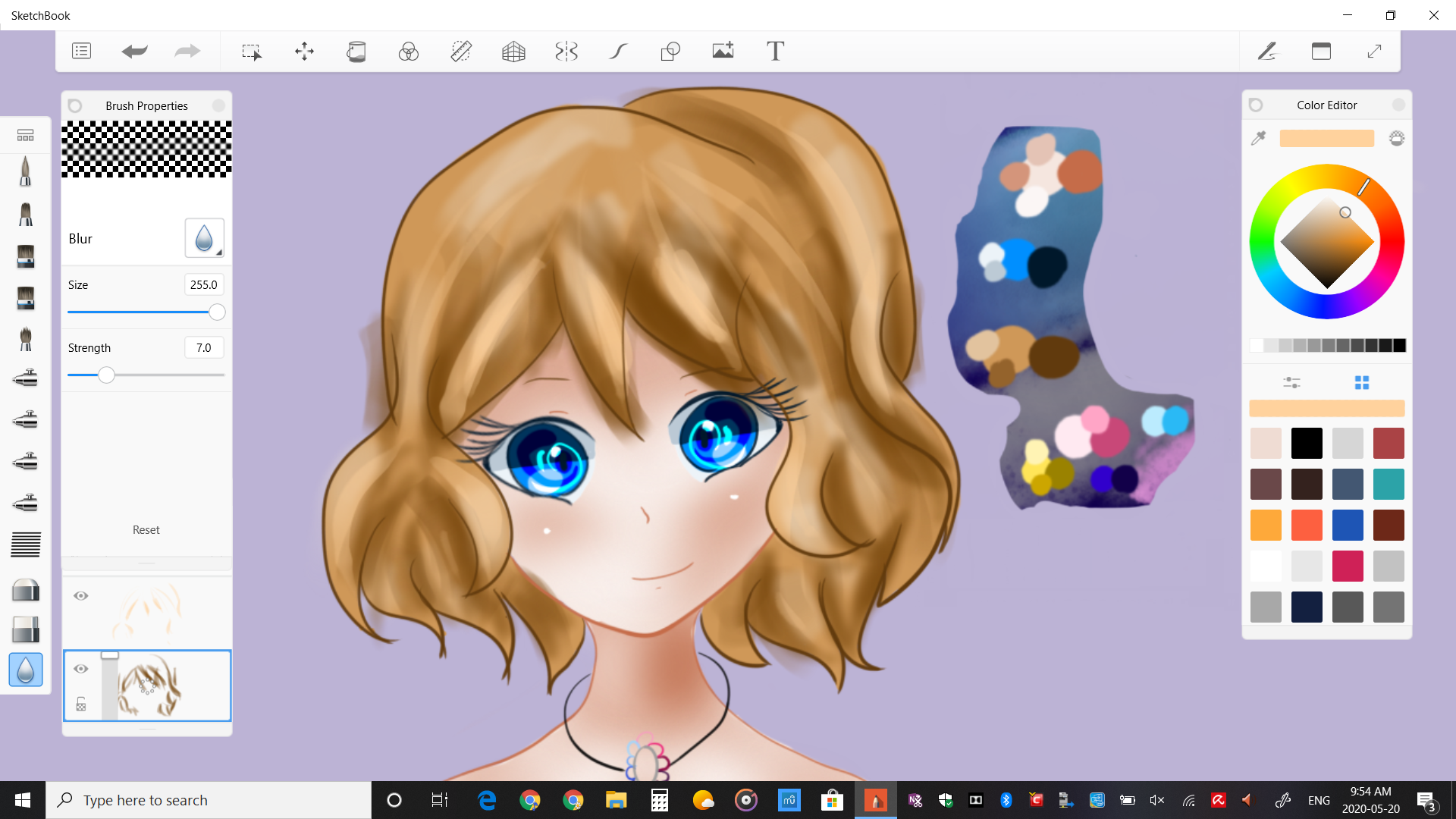Pick the royal blue color swatch

point(1348,525)
